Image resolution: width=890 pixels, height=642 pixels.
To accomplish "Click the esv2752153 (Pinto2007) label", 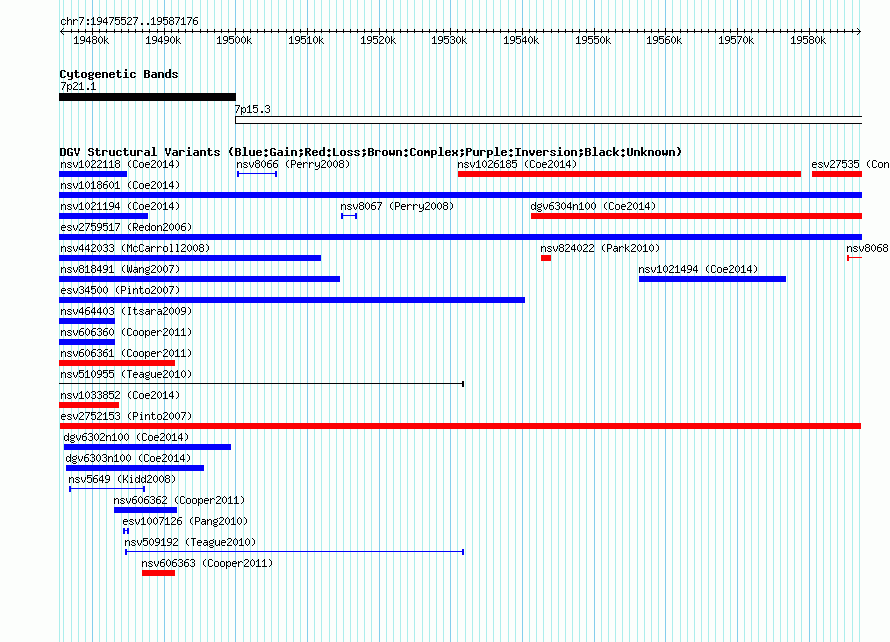I will [x=126, y=416].
